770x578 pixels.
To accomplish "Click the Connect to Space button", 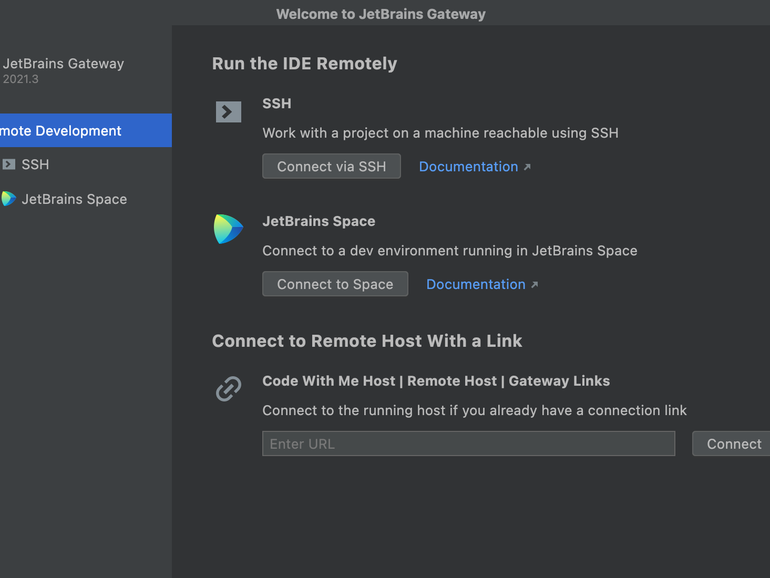I will [335, 284].
